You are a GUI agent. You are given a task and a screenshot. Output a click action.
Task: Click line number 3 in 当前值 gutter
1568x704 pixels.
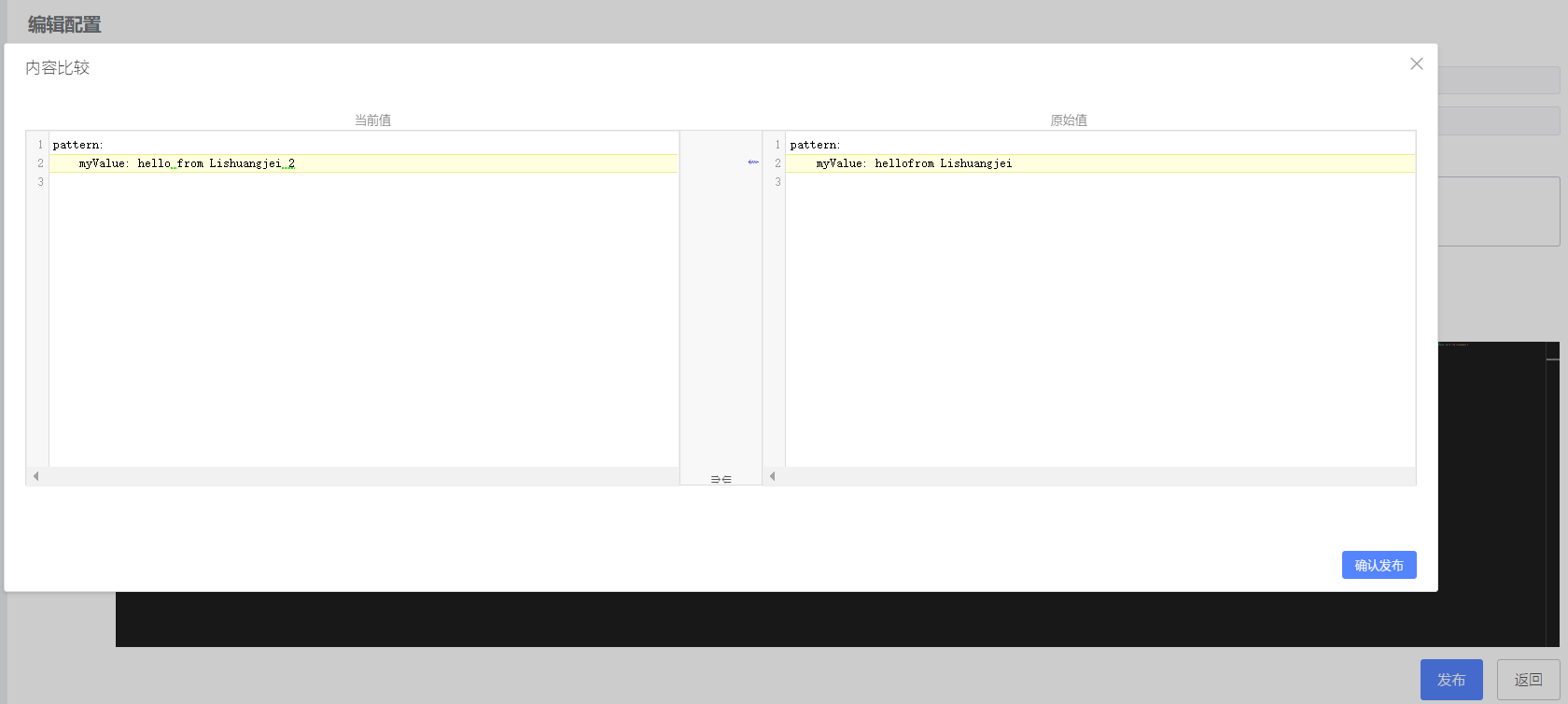[40, 182]
